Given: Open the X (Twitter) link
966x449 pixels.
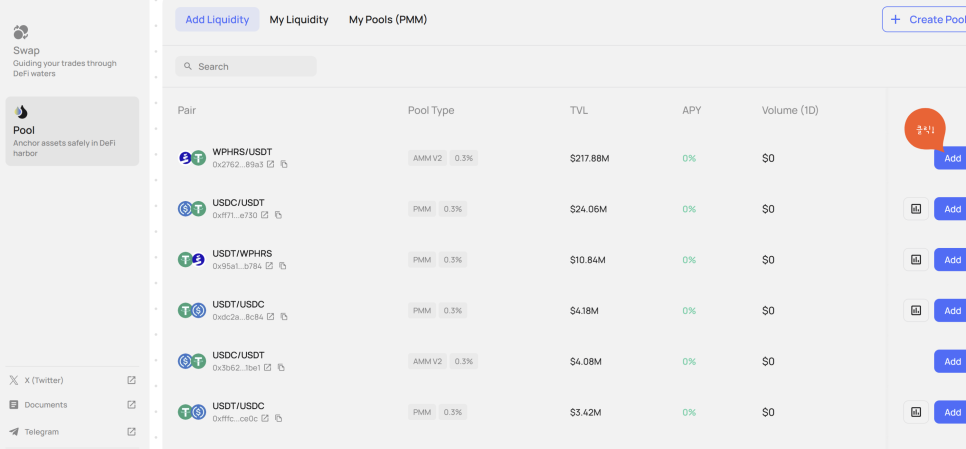Looking at the screenshot, I should (72, 381).
